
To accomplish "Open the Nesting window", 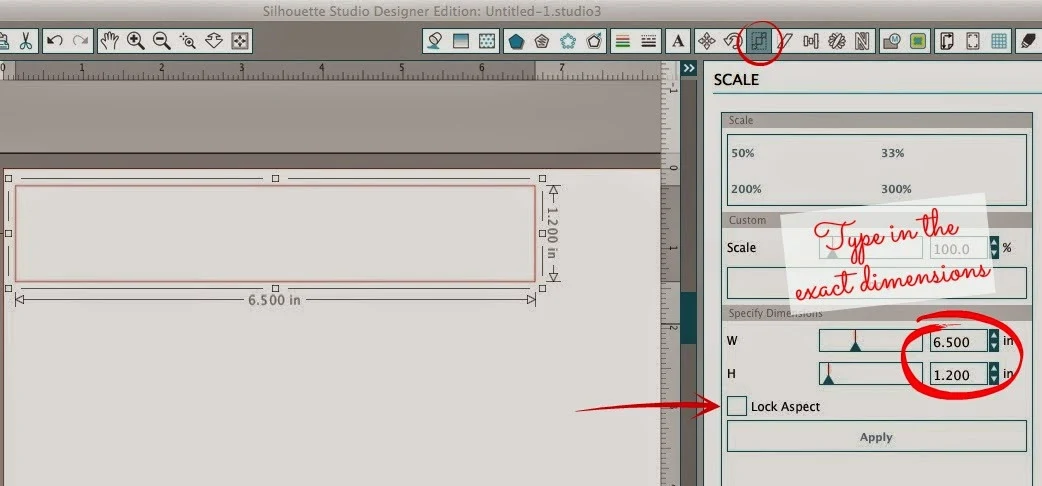I will pyautogui.click(x=862, y=41).
